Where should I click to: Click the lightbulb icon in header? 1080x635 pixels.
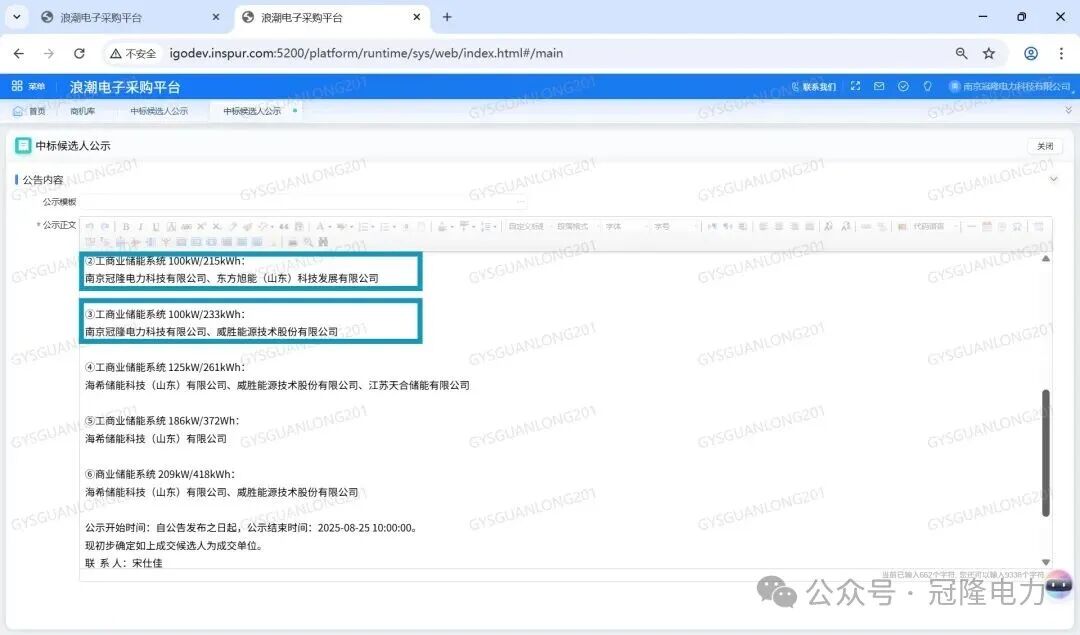coord(927,87)
